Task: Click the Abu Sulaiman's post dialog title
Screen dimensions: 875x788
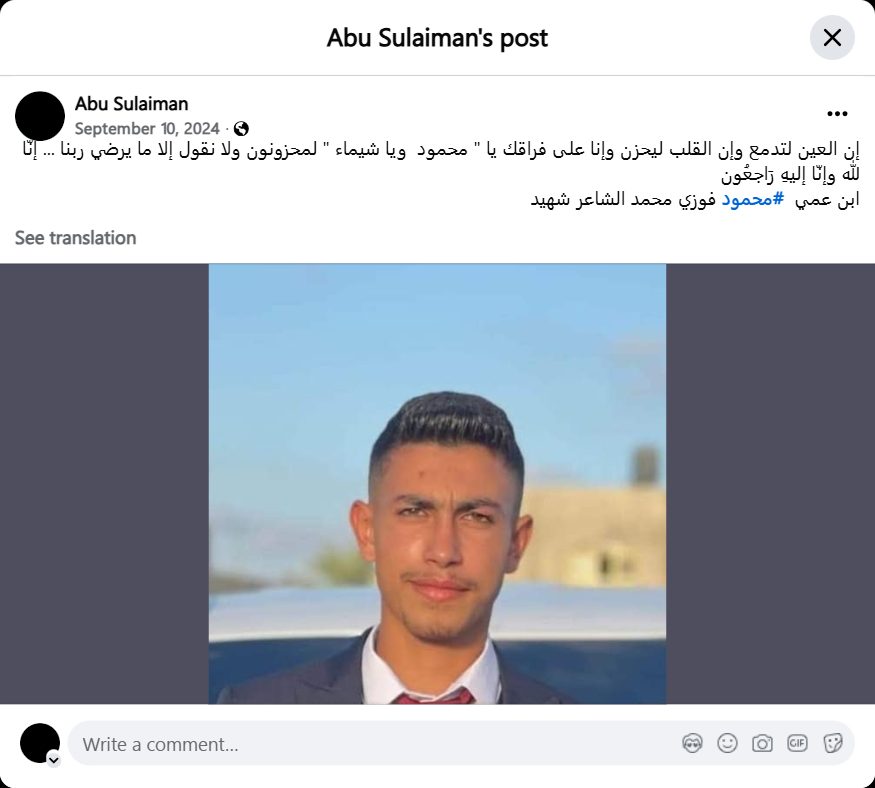Action: click(x=437, y=38)
